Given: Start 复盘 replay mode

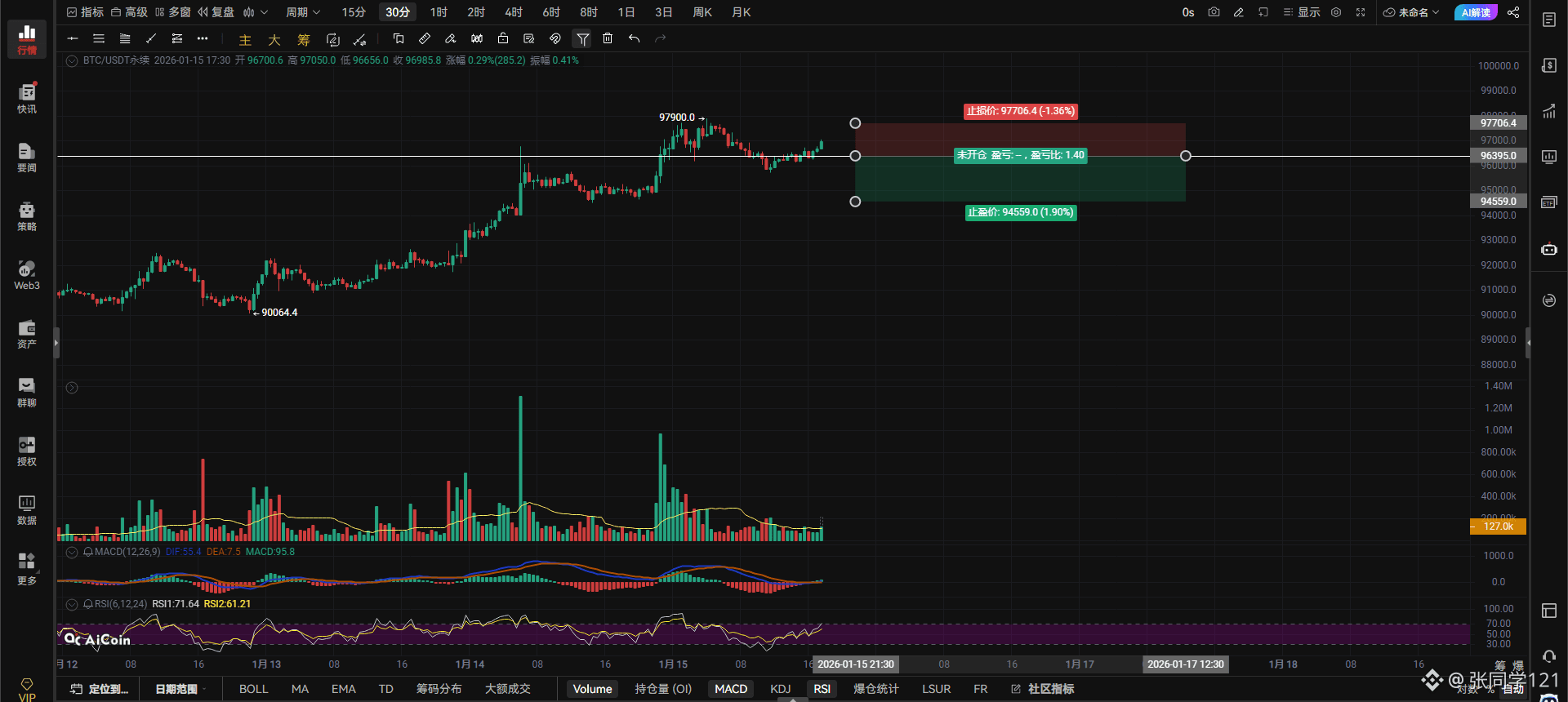Looking at the screenshot, I should click(216, 12).
